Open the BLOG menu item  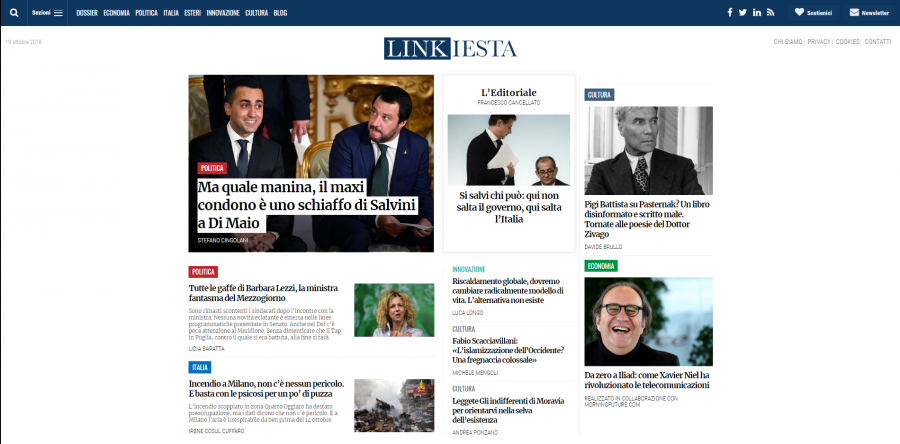280,13
